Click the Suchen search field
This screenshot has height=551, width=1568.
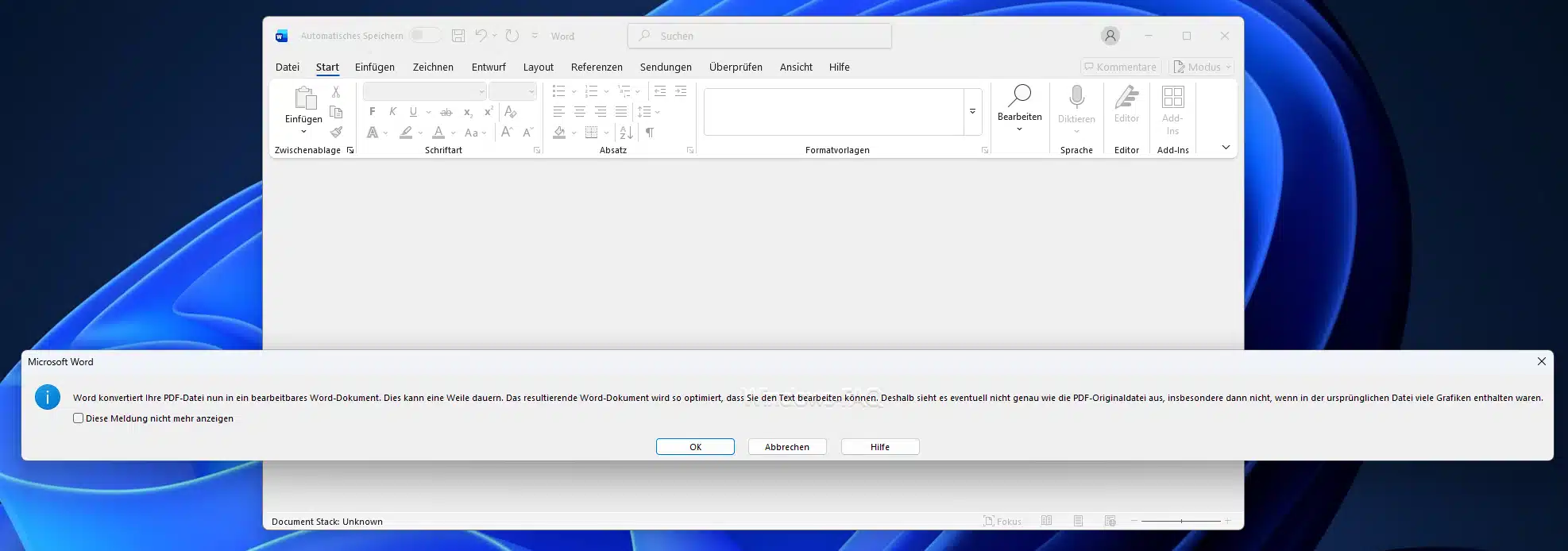click(x=759, y=36)
